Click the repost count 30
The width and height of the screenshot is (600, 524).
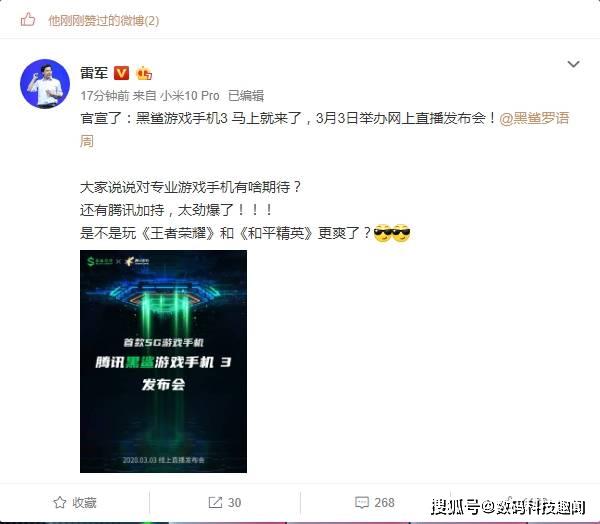tap(234, 503)
